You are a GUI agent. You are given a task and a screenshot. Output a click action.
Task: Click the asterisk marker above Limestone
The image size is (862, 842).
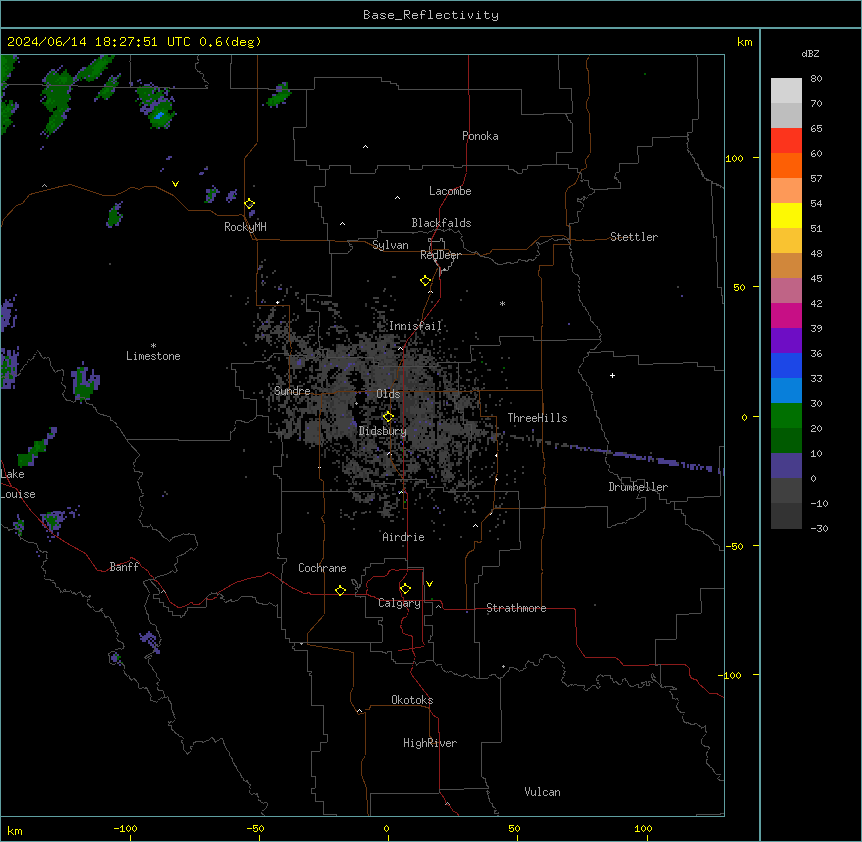pyautogui.click(x=153, y=346)
